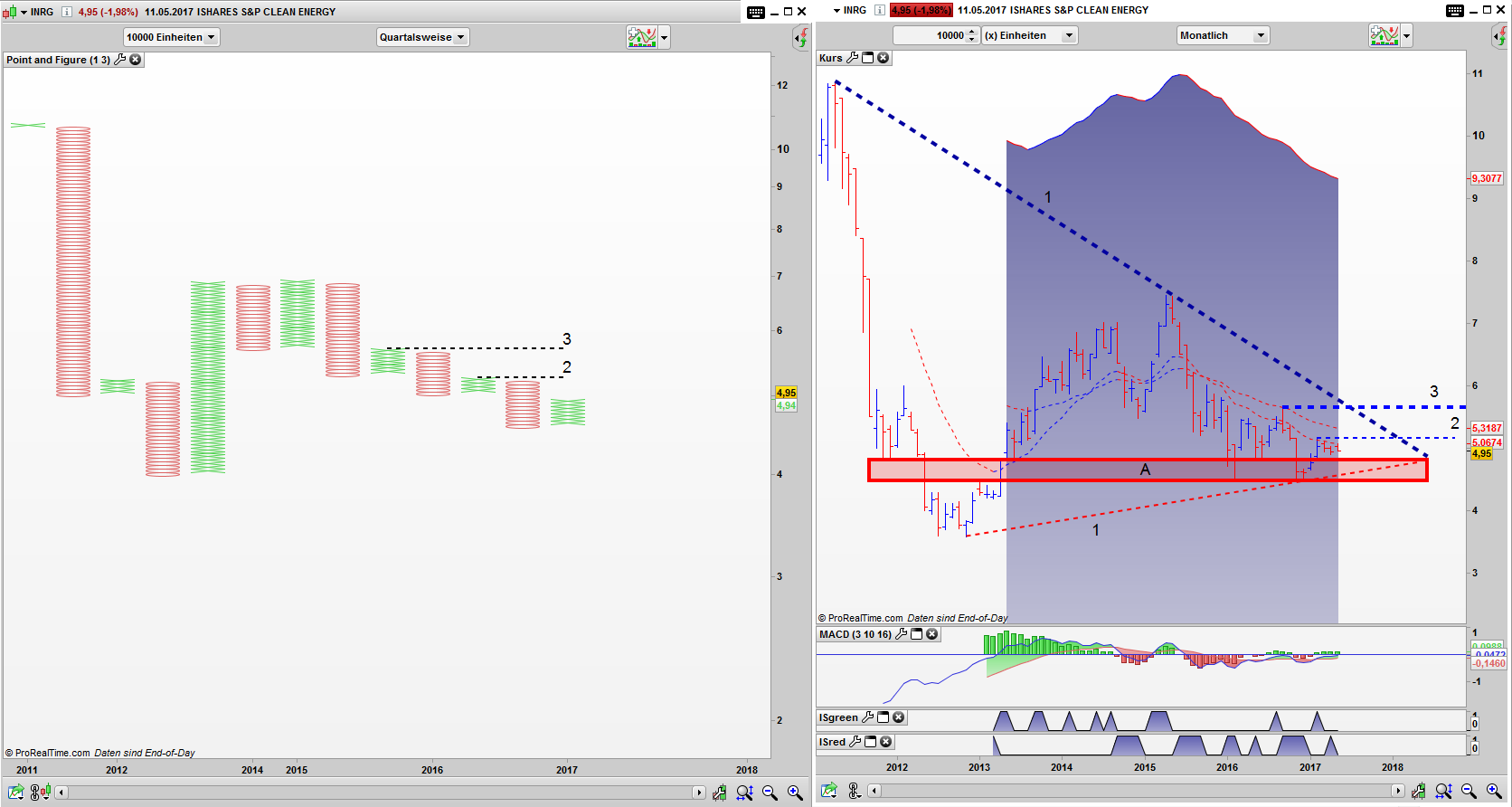1512x807 pixels.
Task: Open the (x) Einheiten units dropdown
Action: [1029, 35]
